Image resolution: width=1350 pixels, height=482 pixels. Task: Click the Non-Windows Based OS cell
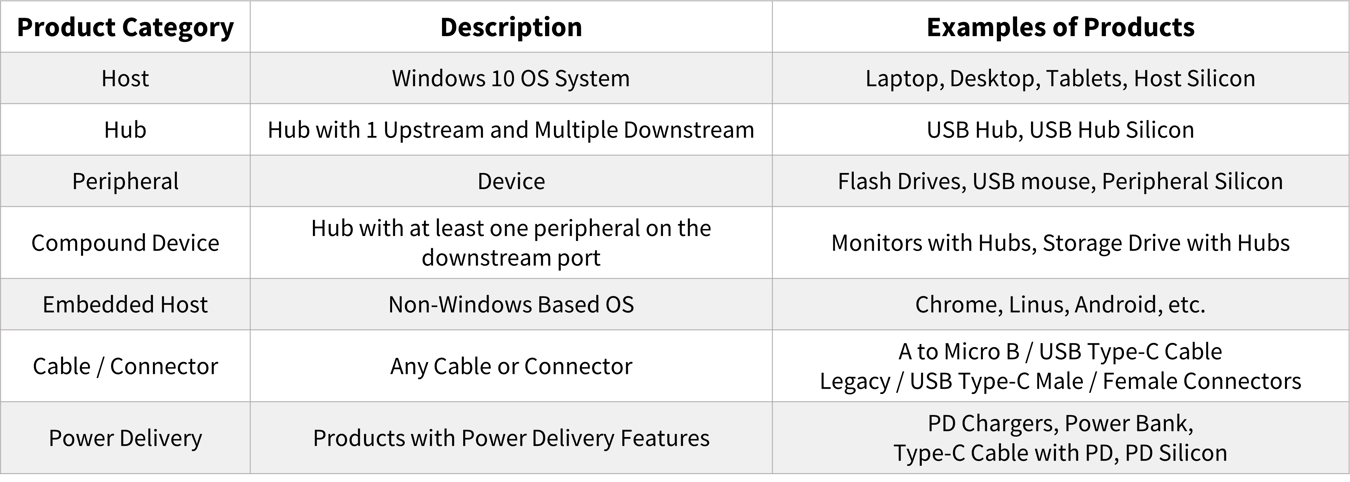[511, 305]
